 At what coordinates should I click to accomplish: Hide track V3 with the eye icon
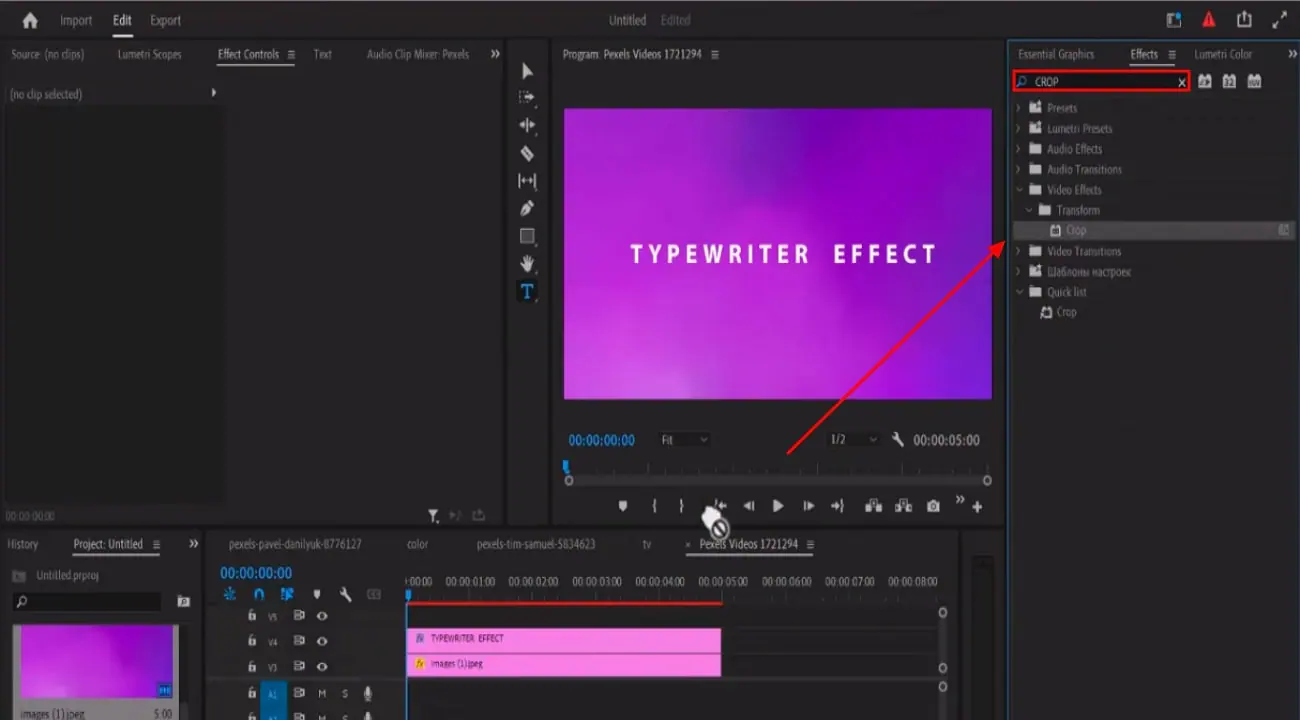pyautogui.click(x=322, y=666)
